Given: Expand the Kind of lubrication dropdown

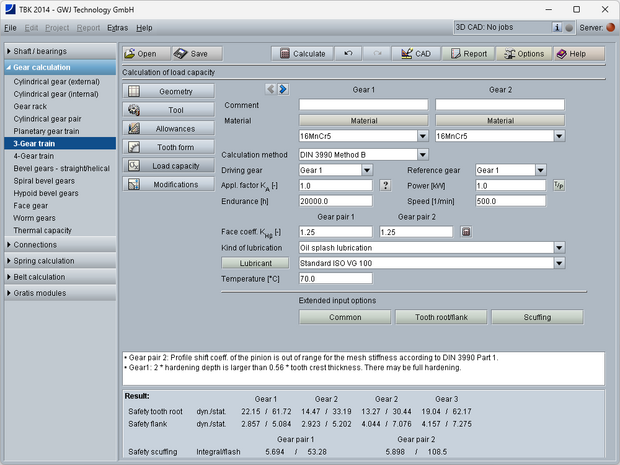Looking at the screenshot, I should tap(556, 247).
